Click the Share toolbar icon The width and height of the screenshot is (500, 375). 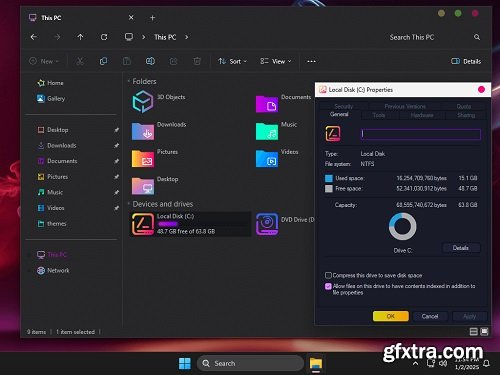[x=173, y=61]
